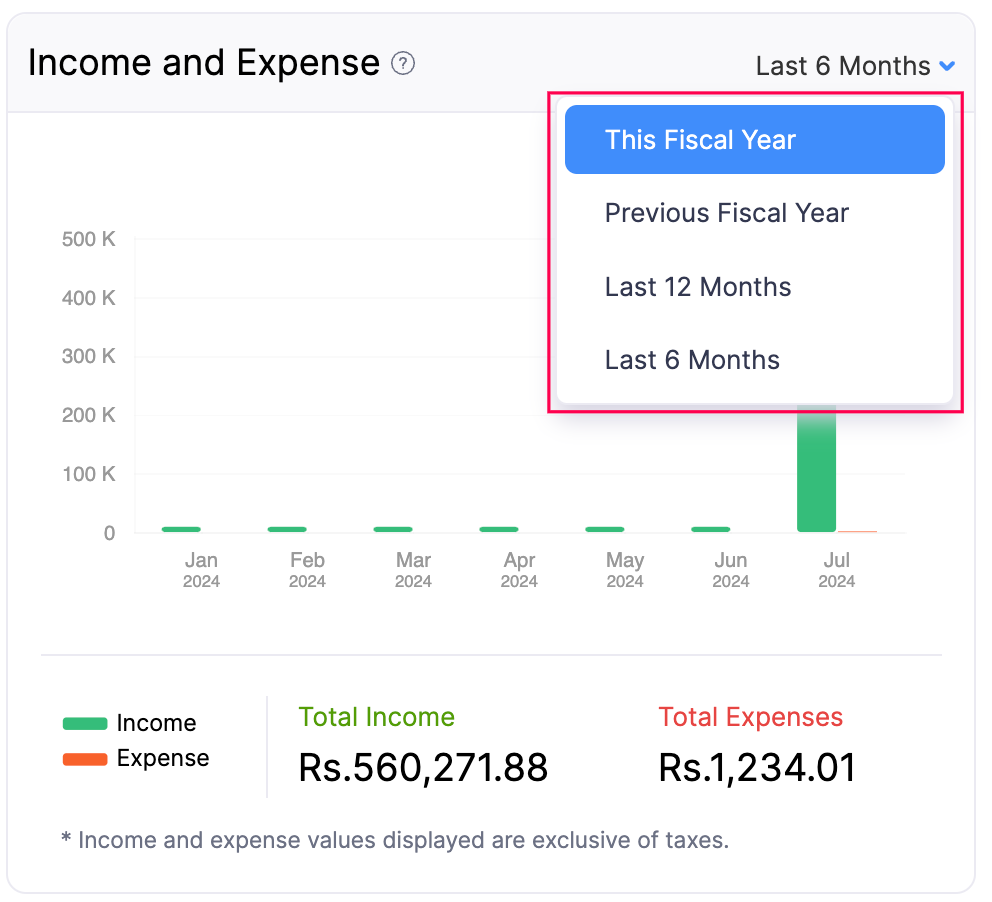This screenshot has height=902, width=992.
Task: Click the March 2024 income bar
Action: click(393, 529)
